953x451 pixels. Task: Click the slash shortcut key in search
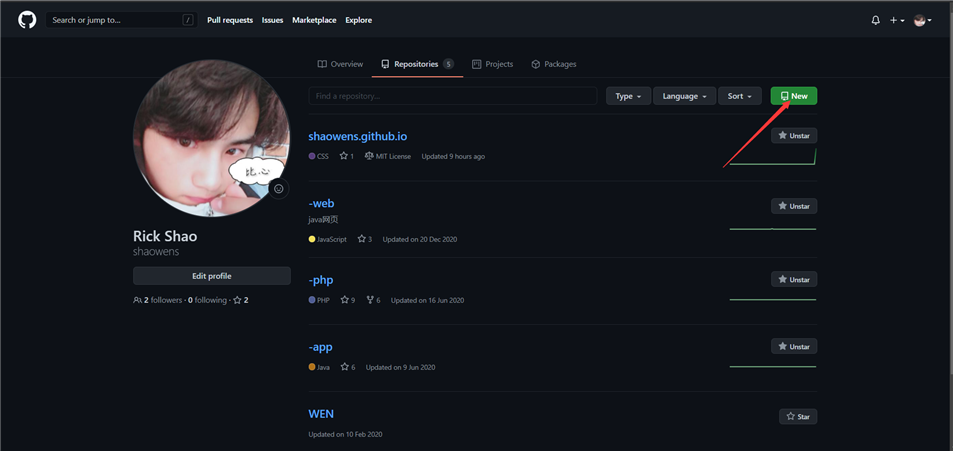(187, 20)
